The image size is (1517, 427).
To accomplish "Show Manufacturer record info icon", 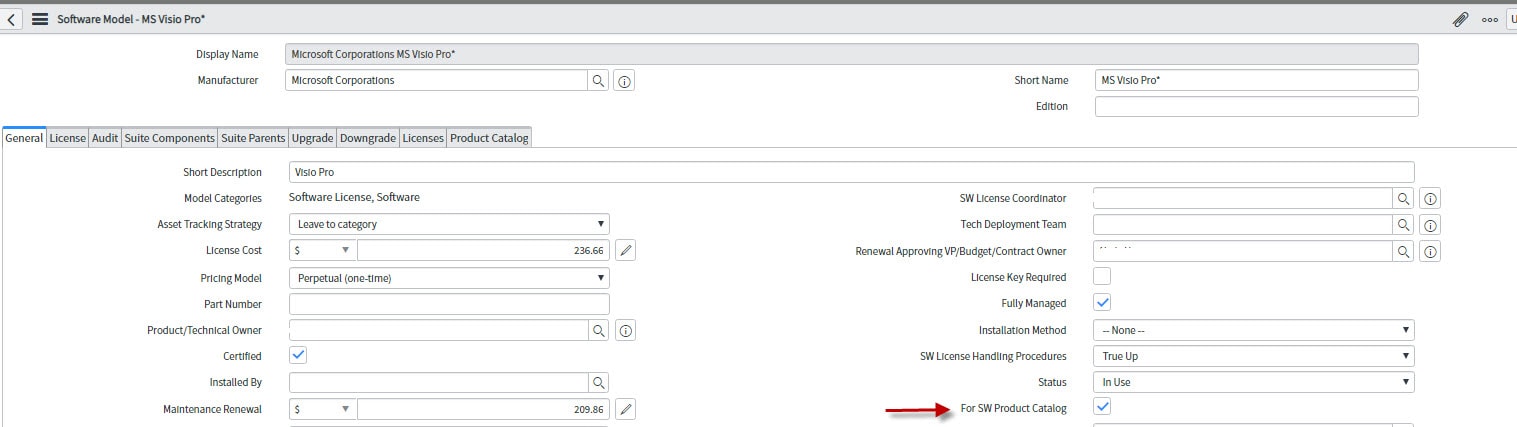I will pos(624,81).
